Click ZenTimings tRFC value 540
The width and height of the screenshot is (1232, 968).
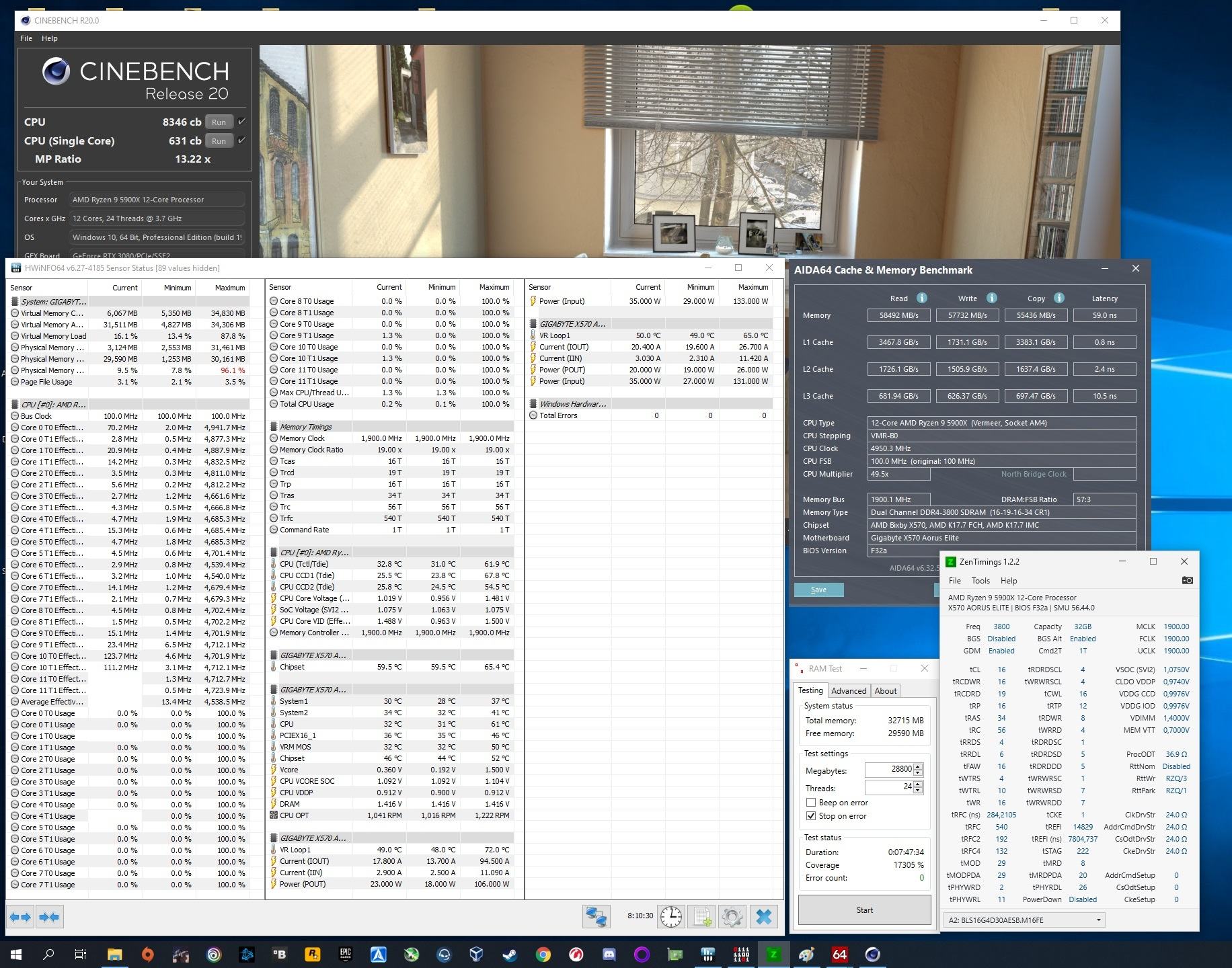pyautogui.click(x=1001, y=827)
